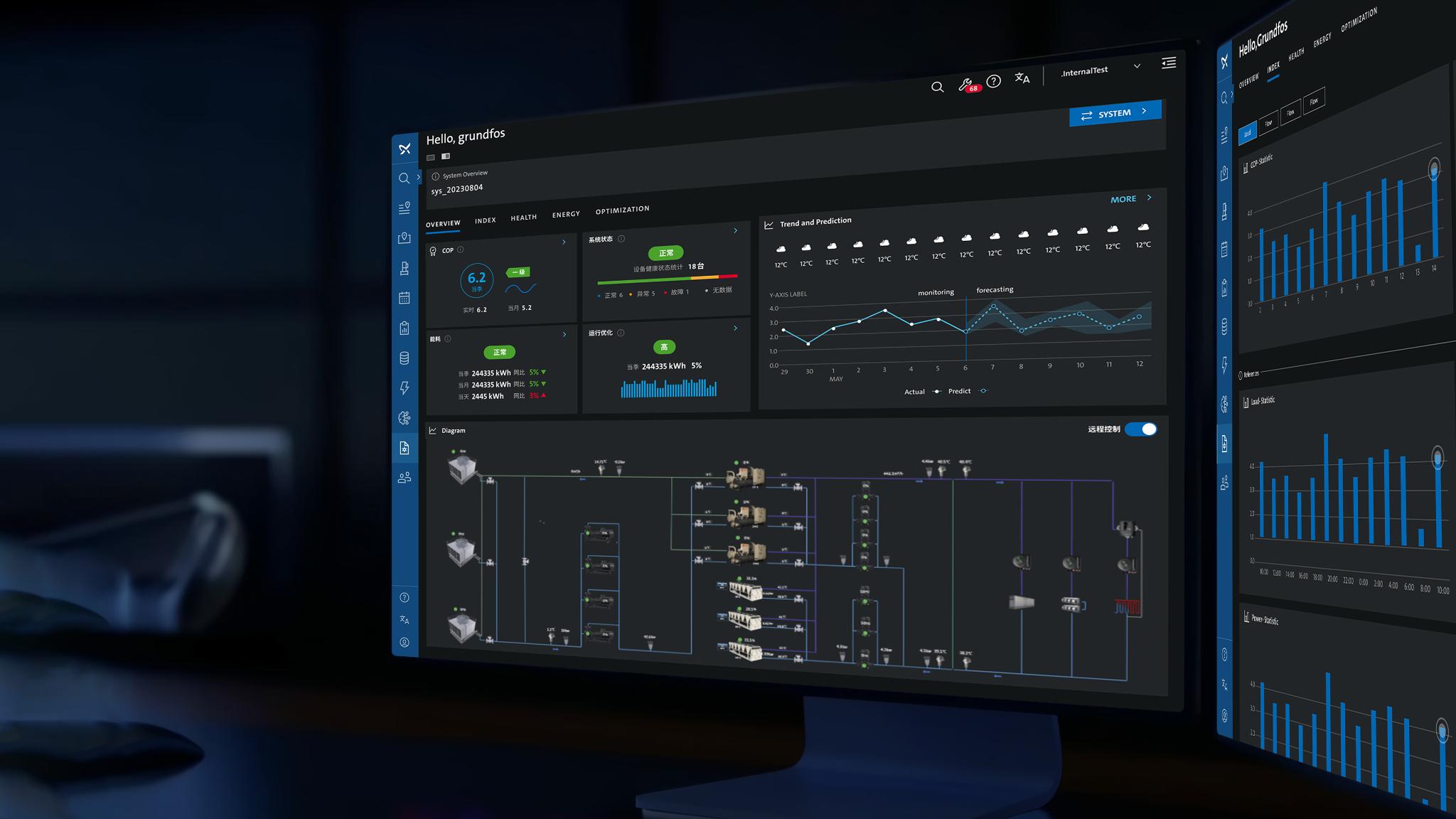Click the blue SYSTEM button
Screen dimensions: 1456x819
pos(1115,114)
